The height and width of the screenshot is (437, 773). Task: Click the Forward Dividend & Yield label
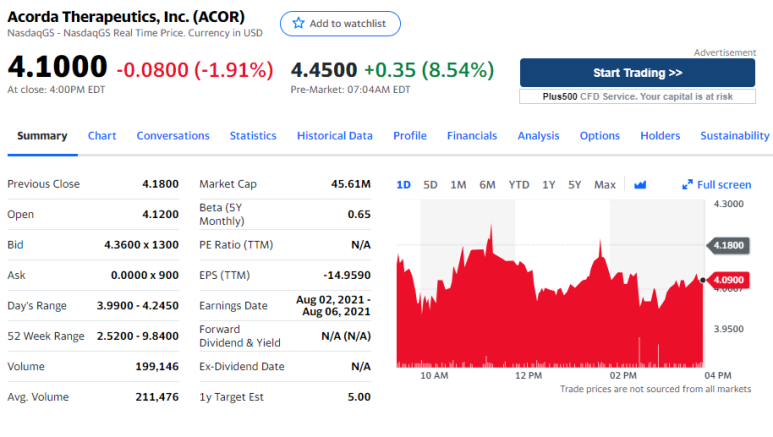click(240, 336)
